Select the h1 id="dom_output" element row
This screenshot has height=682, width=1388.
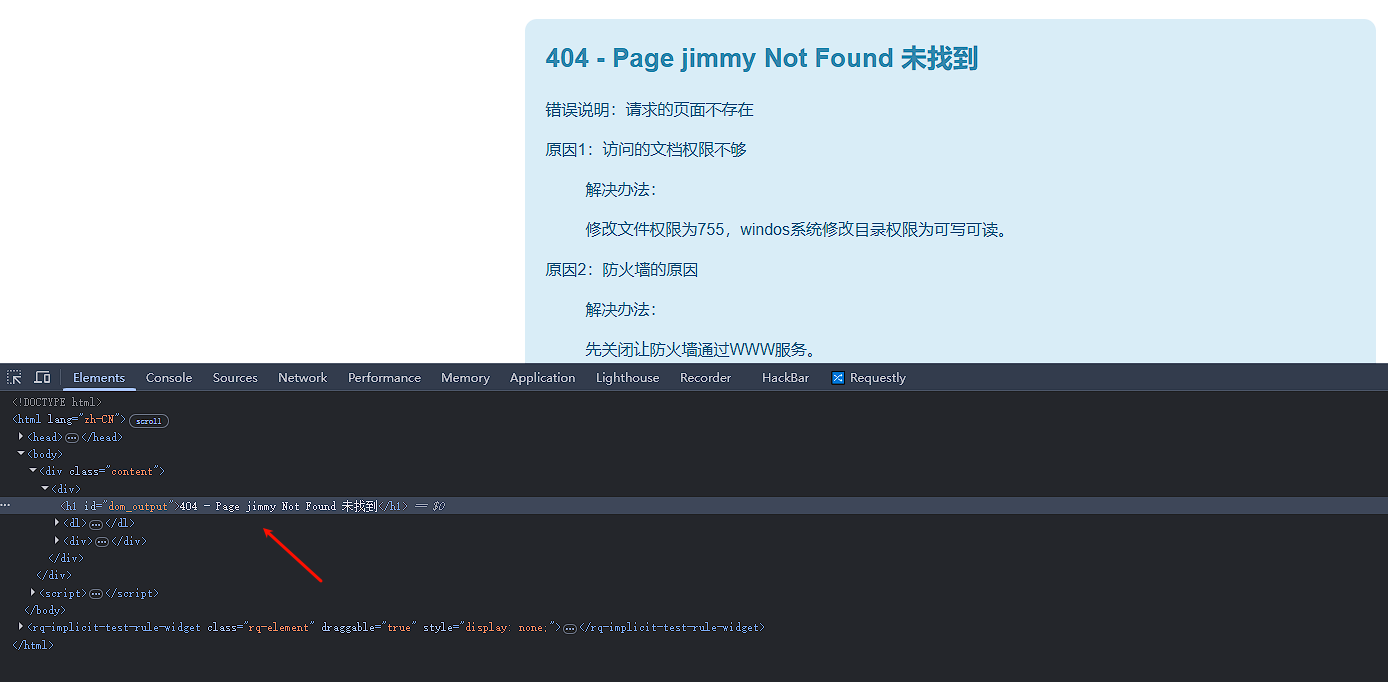[x=694, y=506]
